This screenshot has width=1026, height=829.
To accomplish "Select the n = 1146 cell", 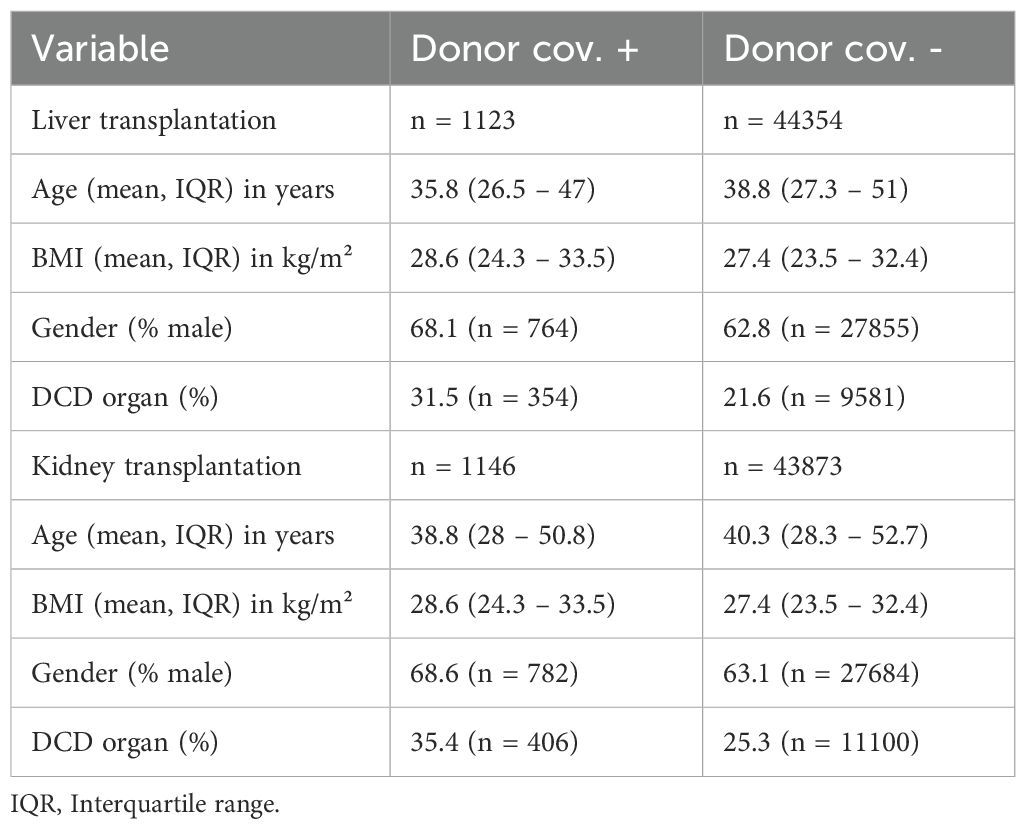I will click(x=463, y=466).
